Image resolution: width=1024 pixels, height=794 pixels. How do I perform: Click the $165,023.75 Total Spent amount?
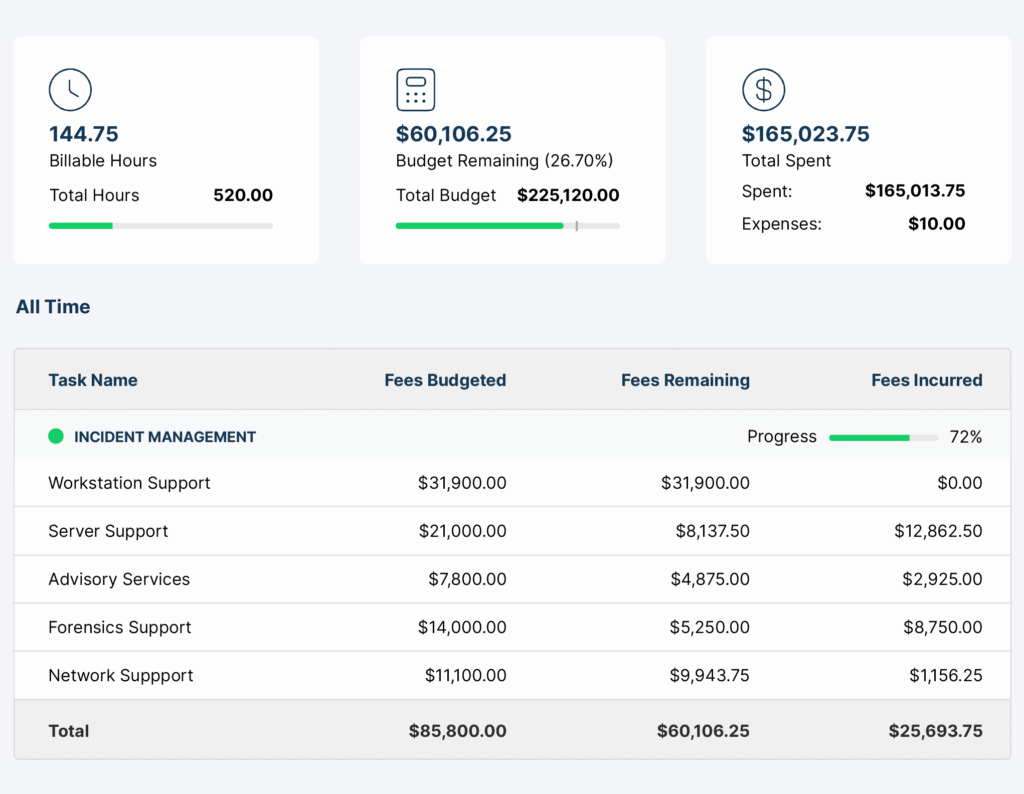click(805, 134)
